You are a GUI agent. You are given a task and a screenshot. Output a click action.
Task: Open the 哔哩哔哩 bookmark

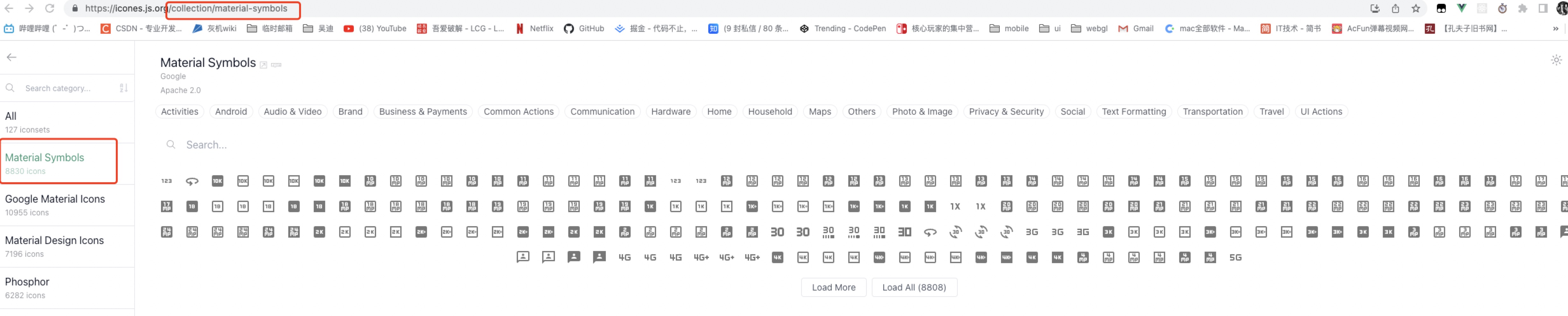(x=47, y=29)
